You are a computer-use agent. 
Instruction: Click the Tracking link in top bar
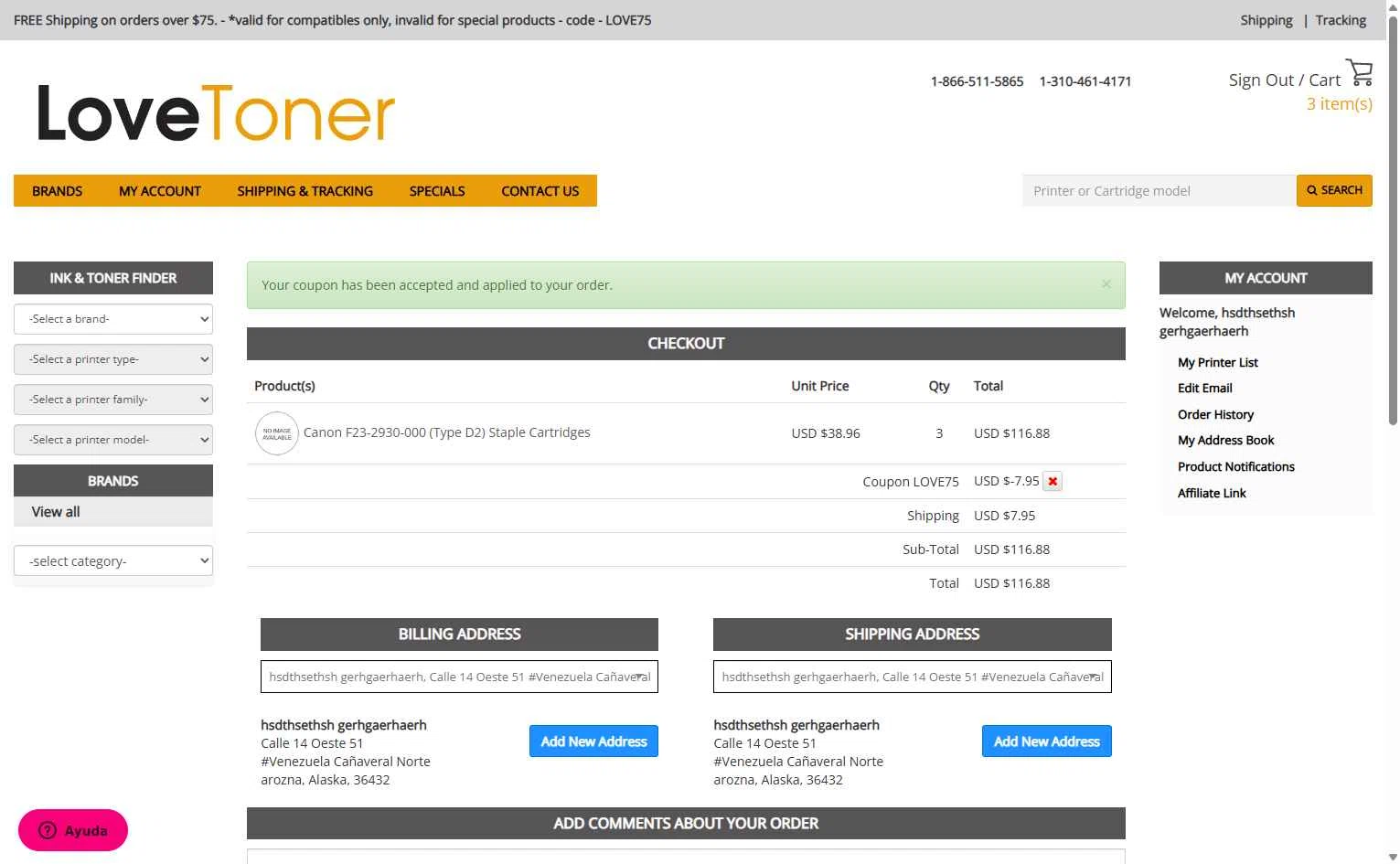pos(1341,20)
